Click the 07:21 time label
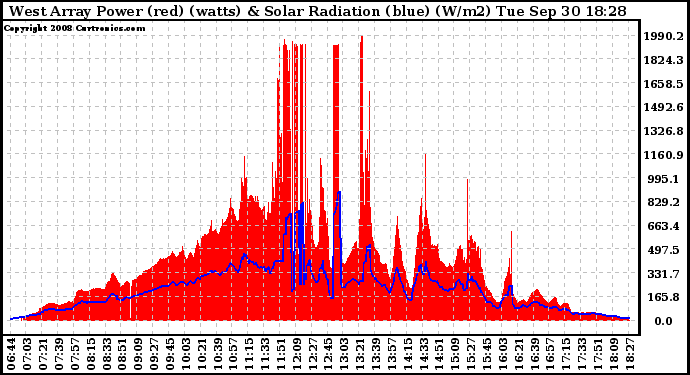This screenshot has height=375, width=690. 43,354
